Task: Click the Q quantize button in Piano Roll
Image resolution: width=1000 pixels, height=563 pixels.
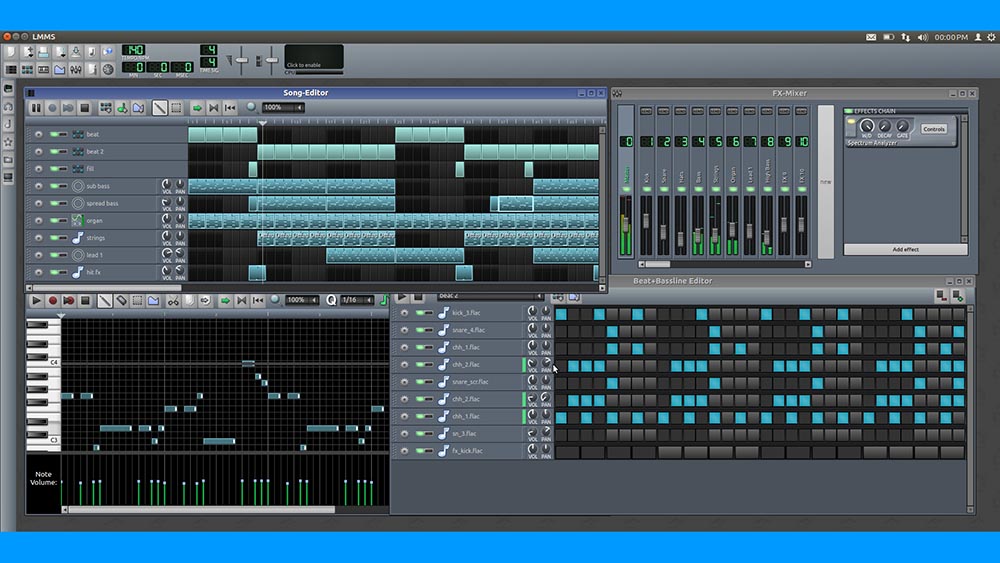Action: 331,300
